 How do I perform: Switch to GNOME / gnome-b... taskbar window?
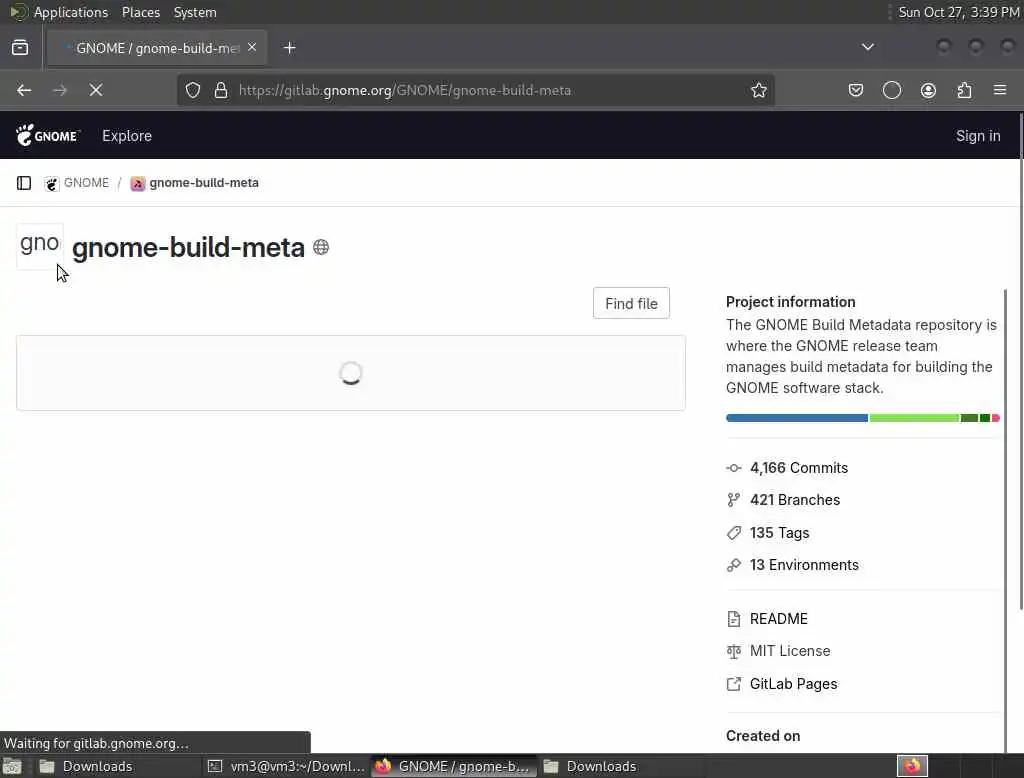coord(453,766)
